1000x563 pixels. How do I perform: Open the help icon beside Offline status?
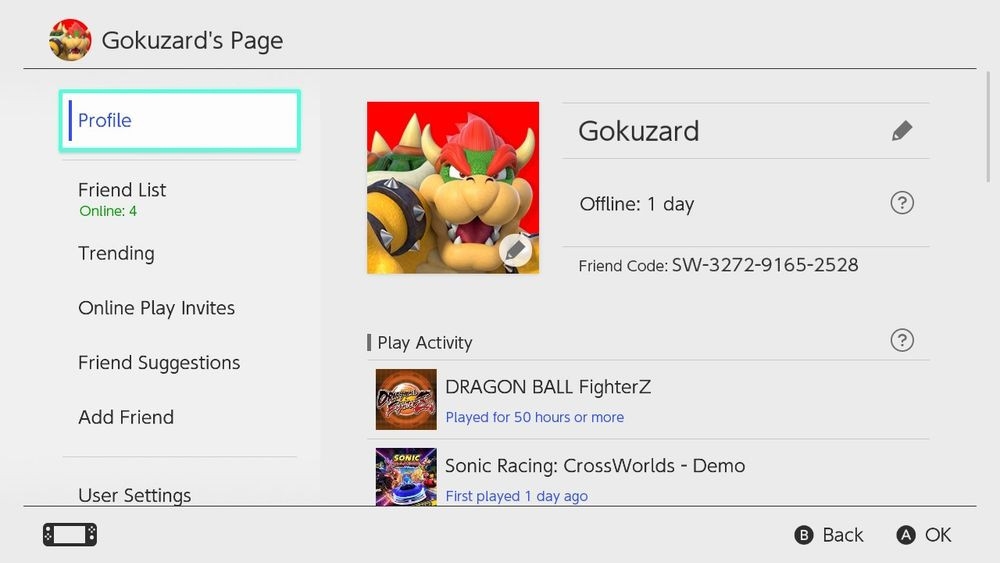coord(901,203)
